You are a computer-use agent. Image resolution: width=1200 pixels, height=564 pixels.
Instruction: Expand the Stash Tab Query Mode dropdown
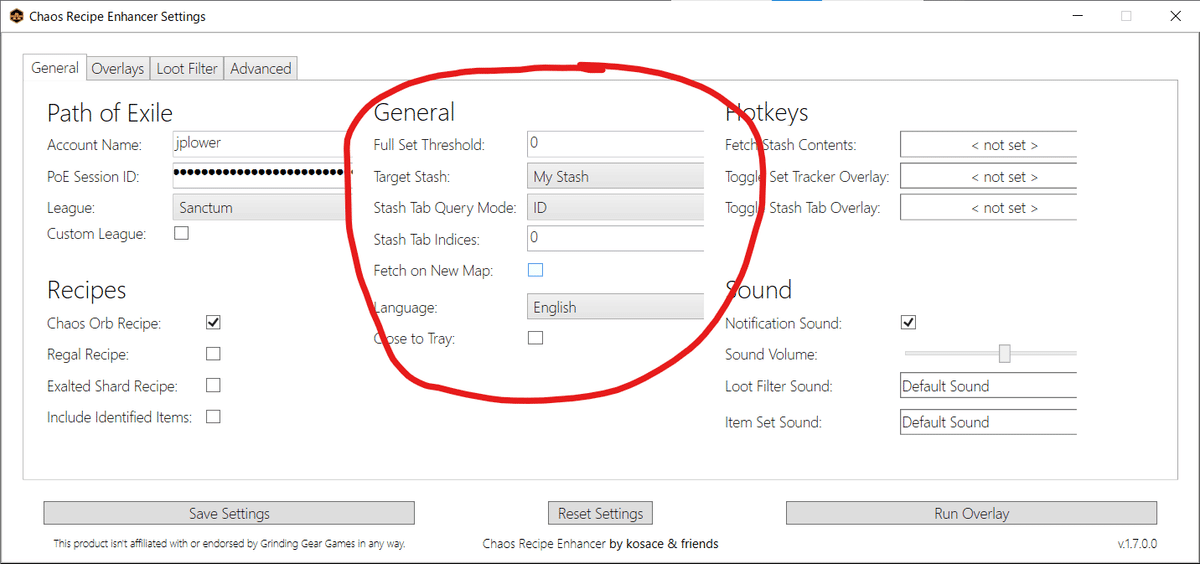615,208
